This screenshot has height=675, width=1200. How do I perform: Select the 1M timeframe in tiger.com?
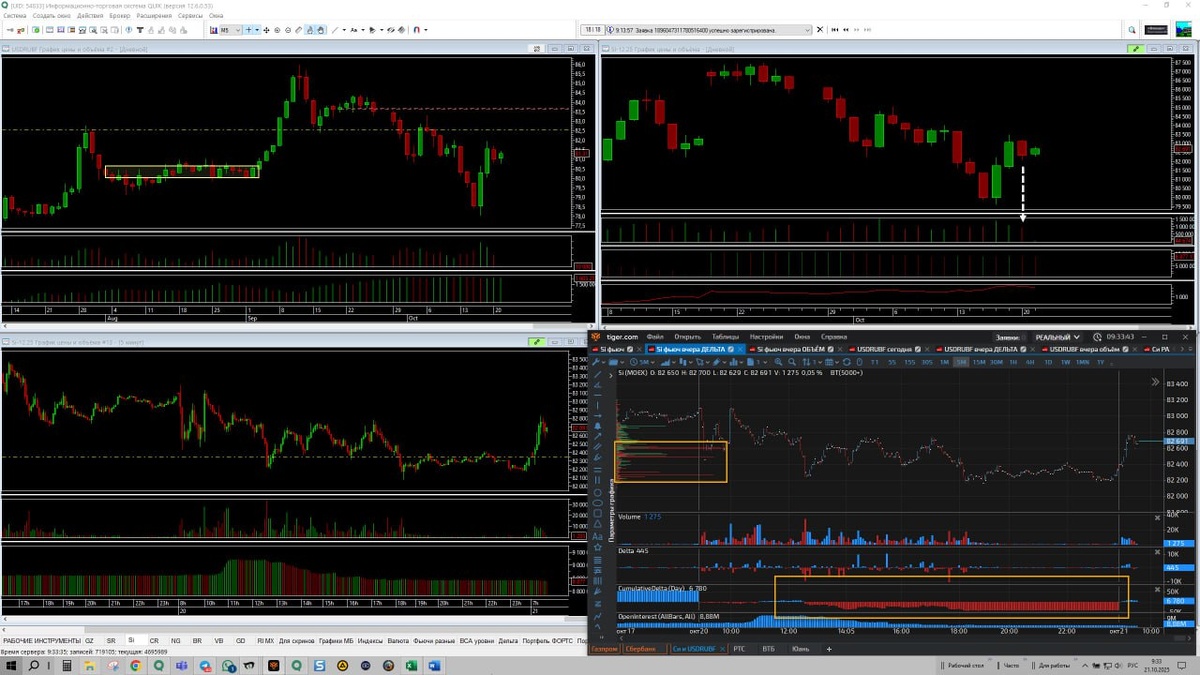945,361
